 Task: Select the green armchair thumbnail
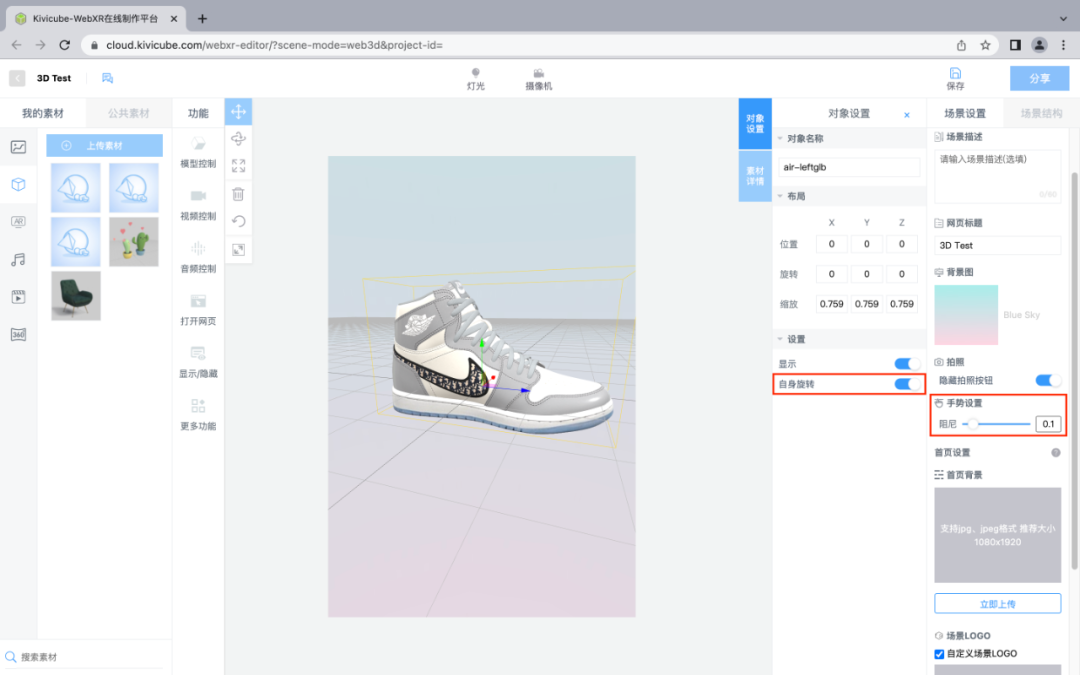[76, 295]
